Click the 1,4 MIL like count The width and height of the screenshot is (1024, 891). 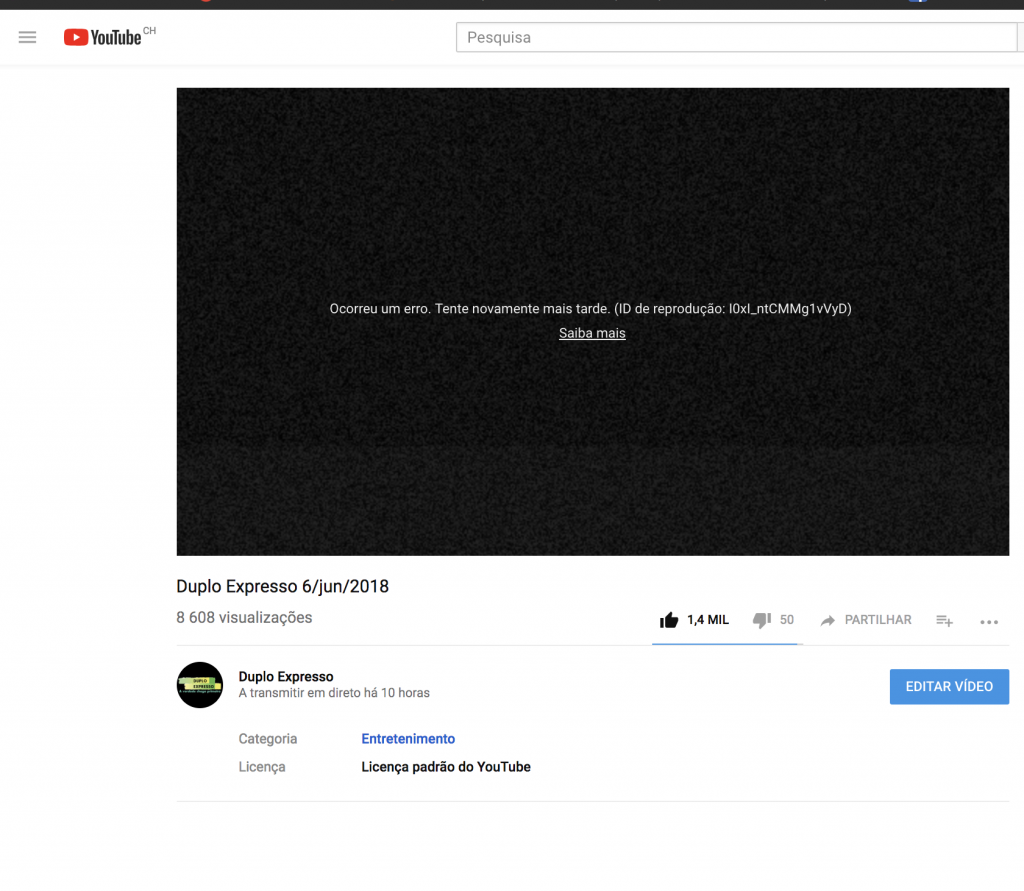[708, 620]
